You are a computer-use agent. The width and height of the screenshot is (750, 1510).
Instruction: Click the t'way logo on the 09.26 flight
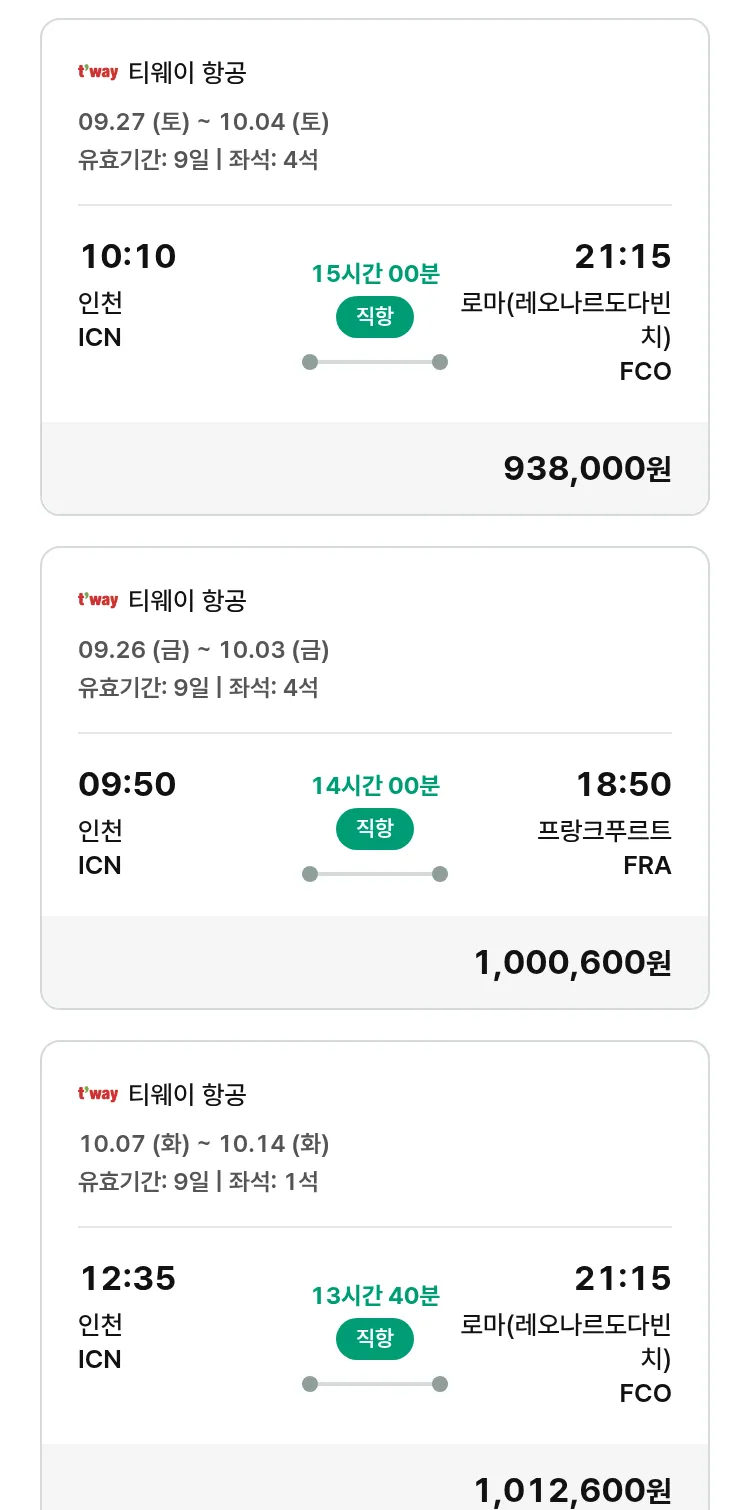coord(98,600)
